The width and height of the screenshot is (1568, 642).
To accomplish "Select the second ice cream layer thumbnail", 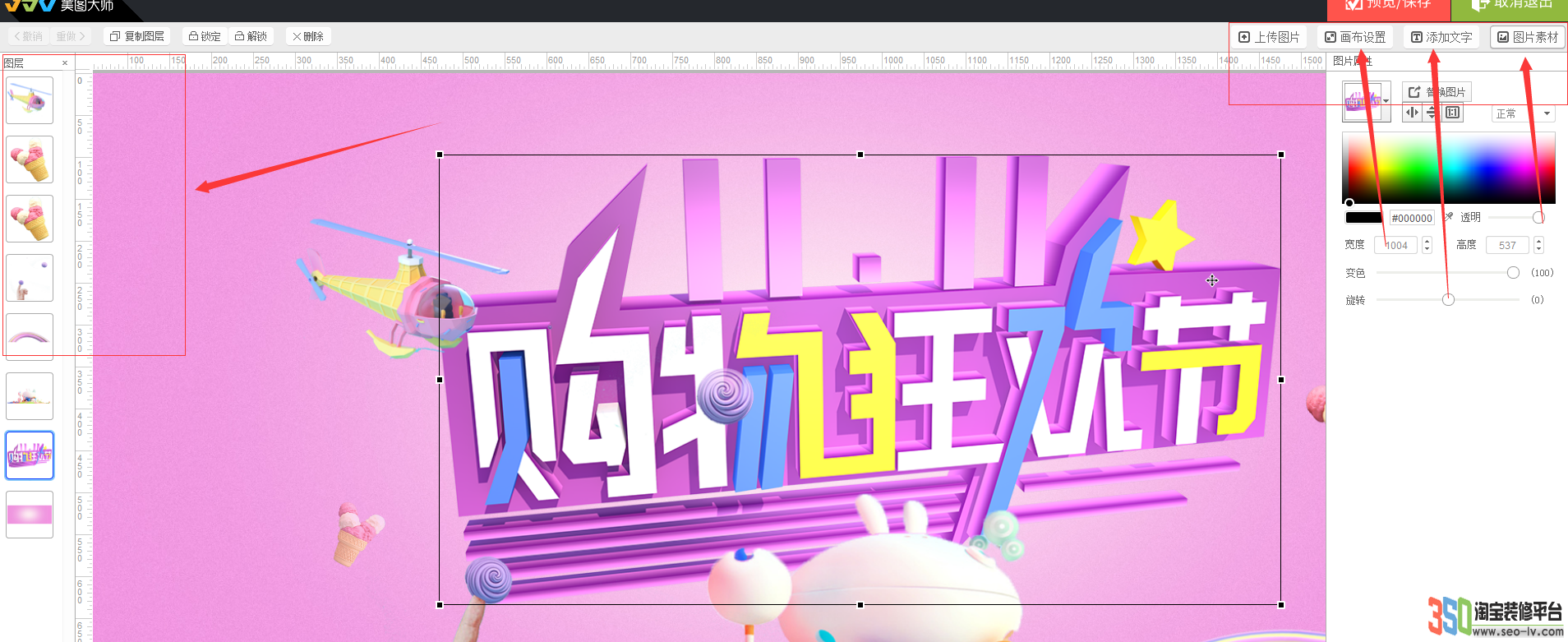I will (x=30, y=219).
